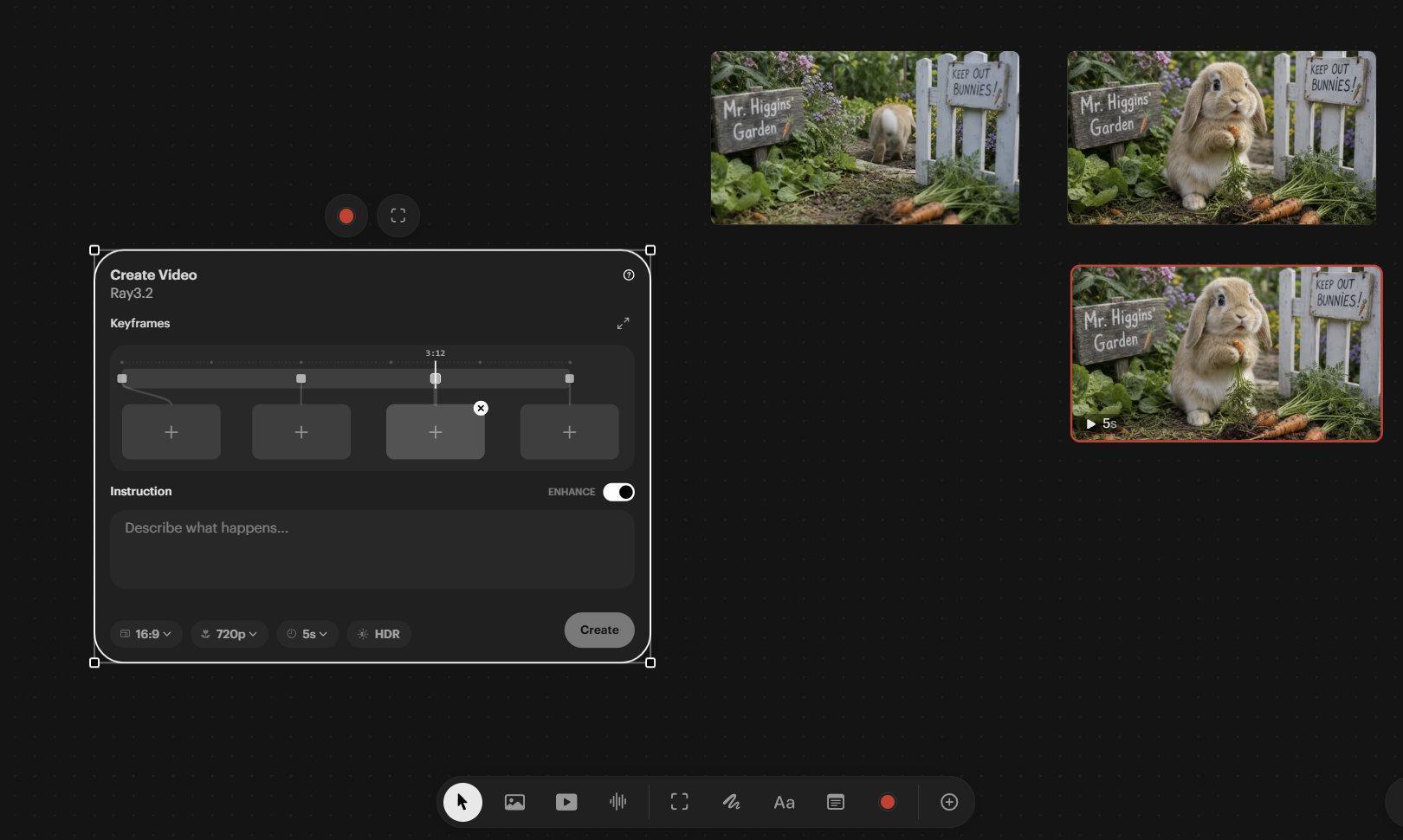Open the 720p resolution dropdown
The width and height of the screenshot is (1403, 840).
pos(230,634)
